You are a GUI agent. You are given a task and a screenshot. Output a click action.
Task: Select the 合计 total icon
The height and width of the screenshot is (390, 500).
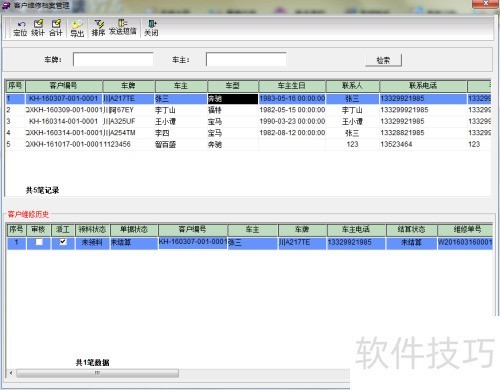56,28
